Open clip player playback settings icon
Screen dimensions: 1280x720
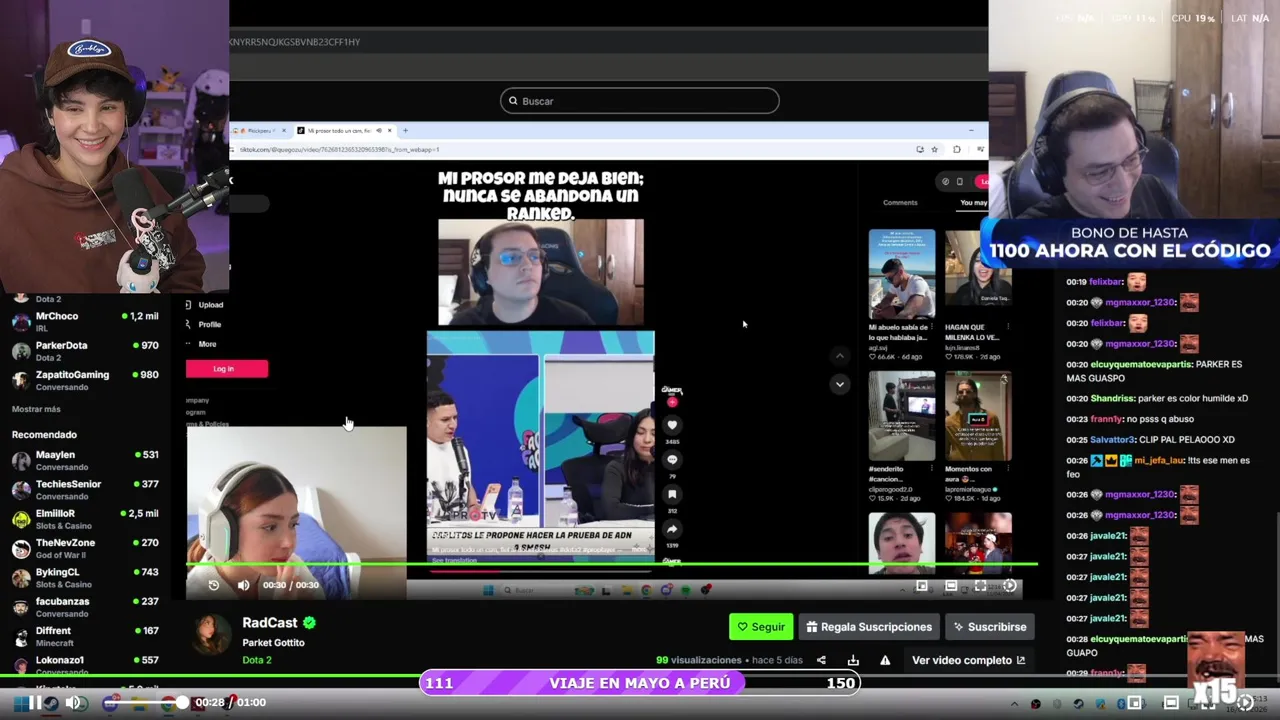[1010, 586]
